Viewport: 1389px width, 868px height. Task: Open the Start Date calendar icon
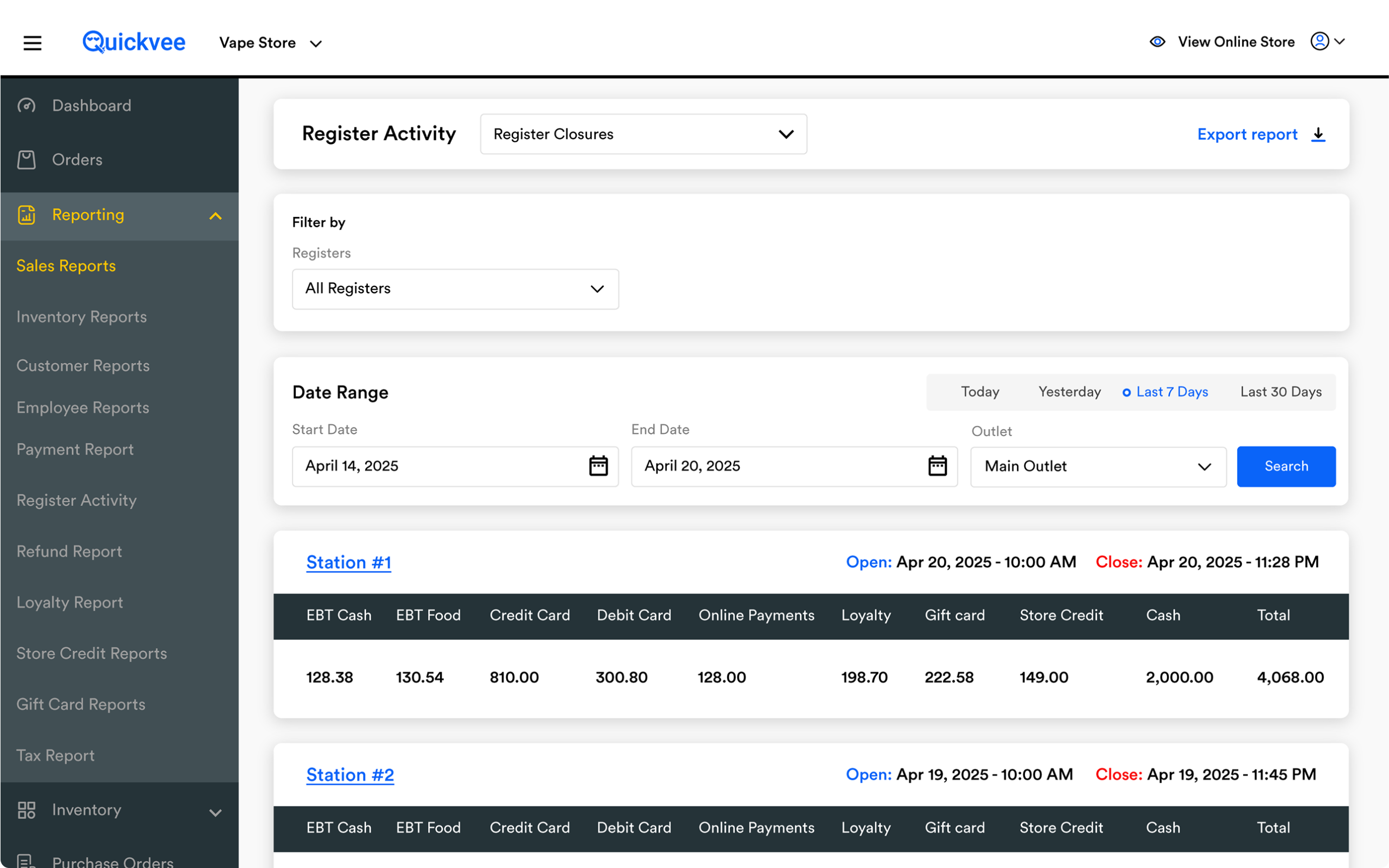click(598, 465)
